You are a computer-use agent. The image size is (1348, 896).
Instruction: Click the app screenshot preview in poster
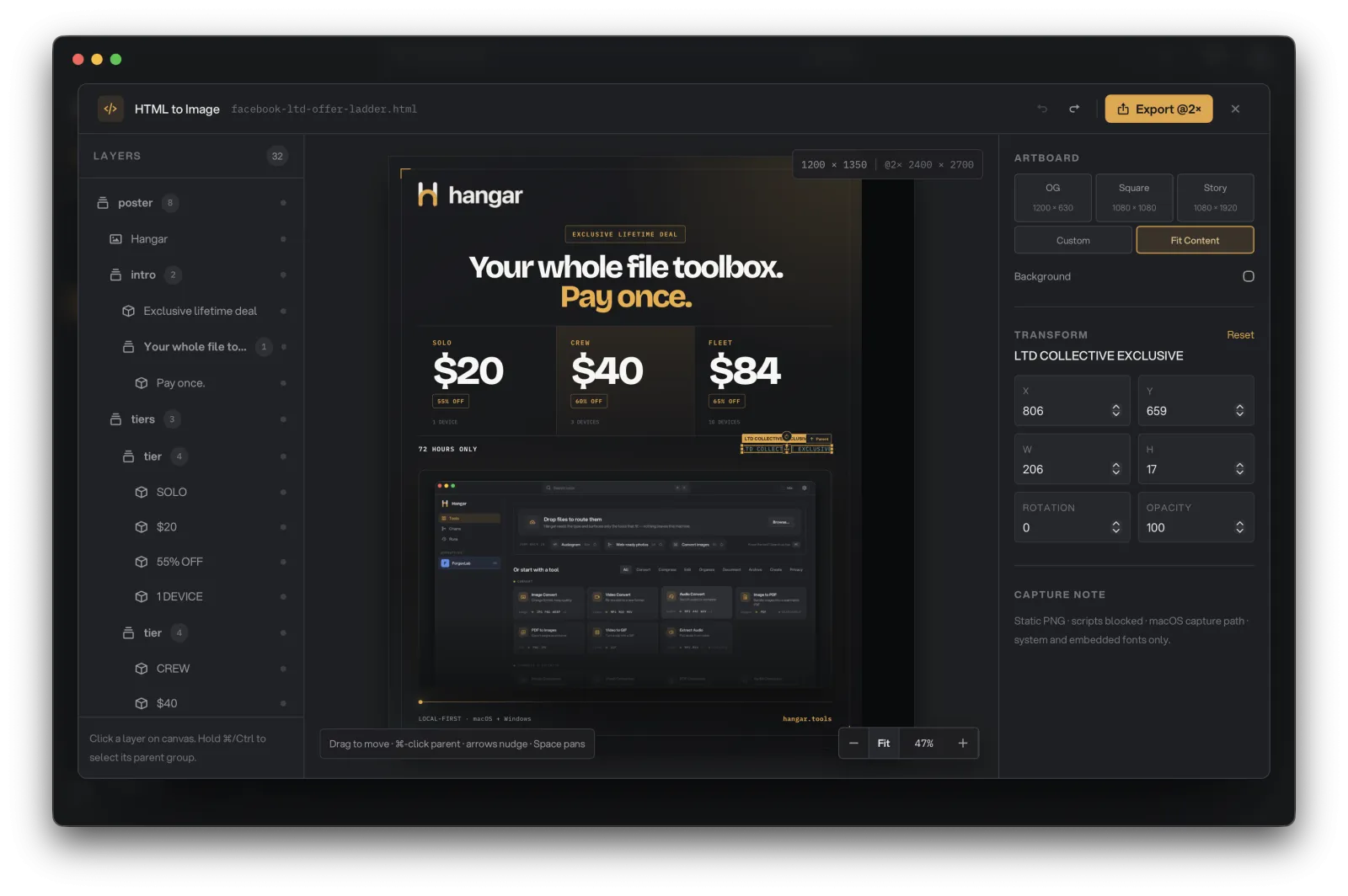pyautogui.click(x=625, y=583)
